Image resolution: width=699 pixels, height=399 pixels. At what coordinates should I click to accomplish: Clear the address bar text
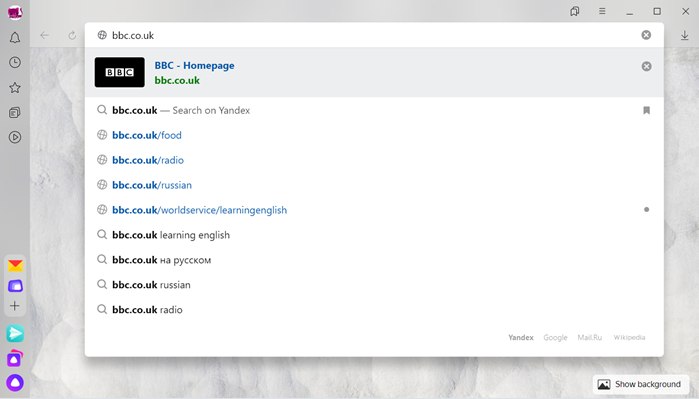[646, 35]
